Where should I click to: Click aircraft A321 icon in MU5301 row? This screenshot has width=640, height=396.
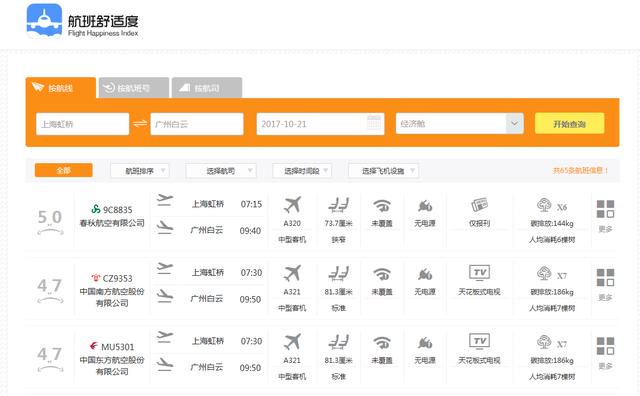click(292, 342)
